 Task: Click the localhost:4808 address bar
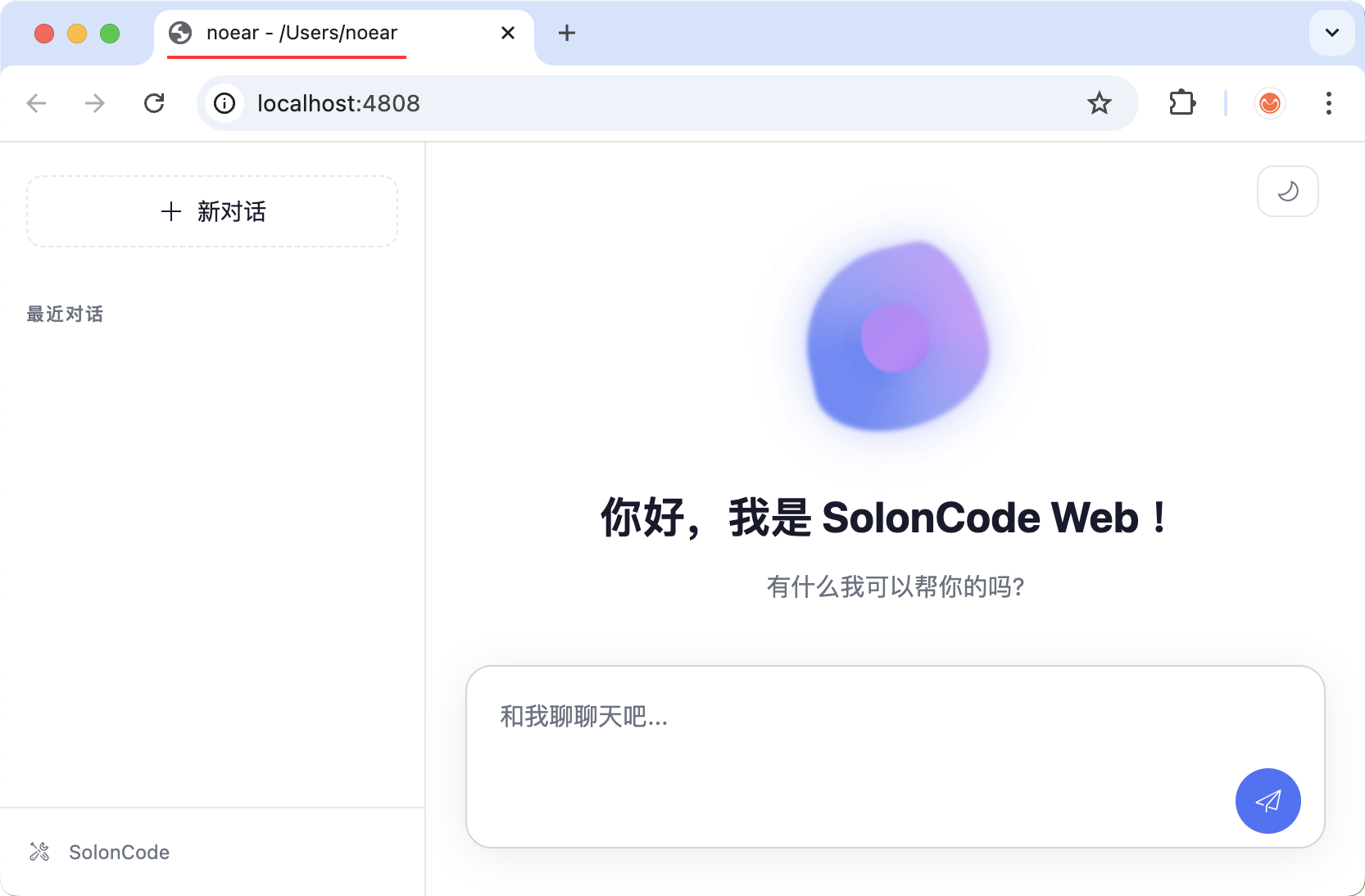(x=655, y=103)
